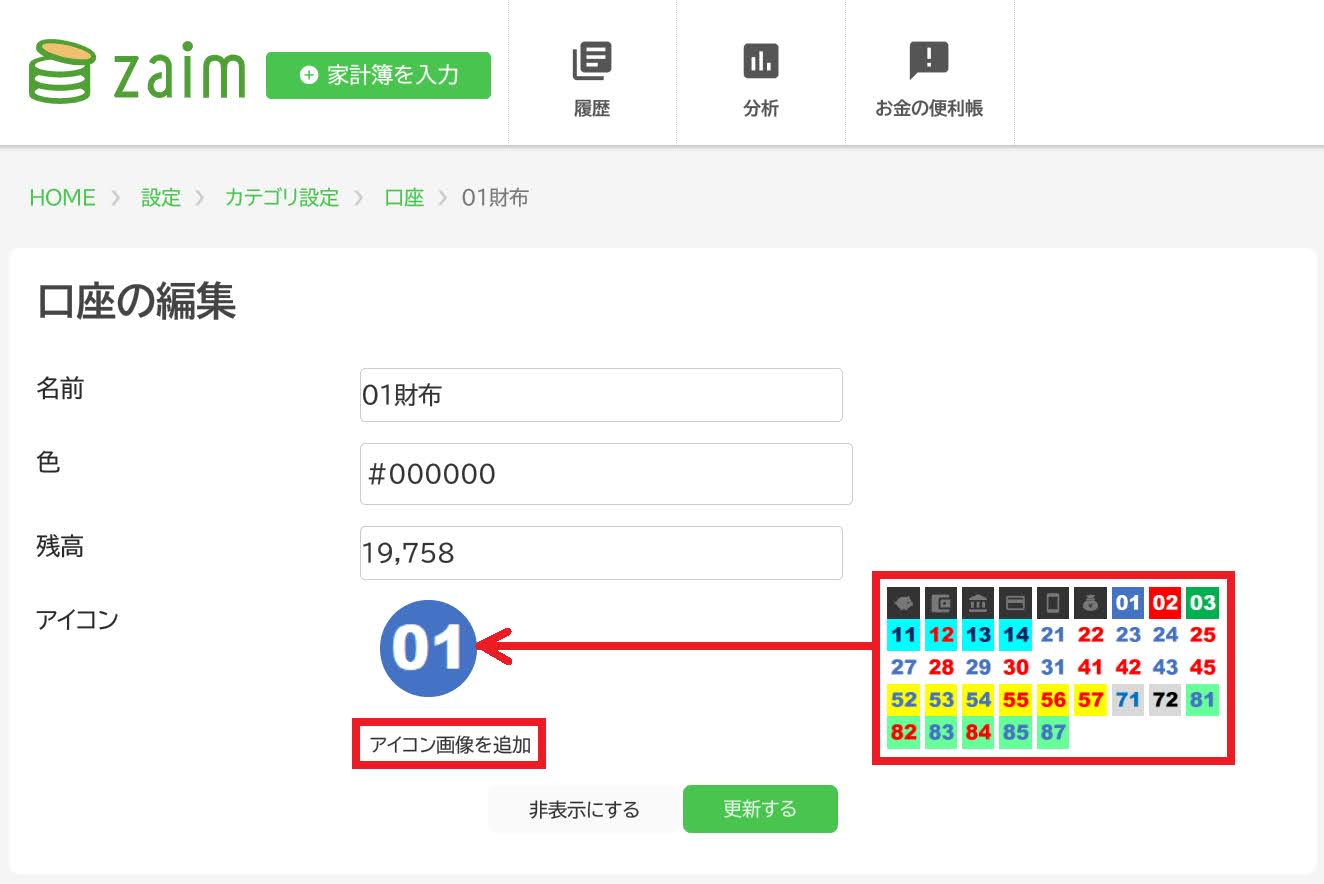Open the 履歴 history tab
This screenshot has height=884, width=1324.
592,80
